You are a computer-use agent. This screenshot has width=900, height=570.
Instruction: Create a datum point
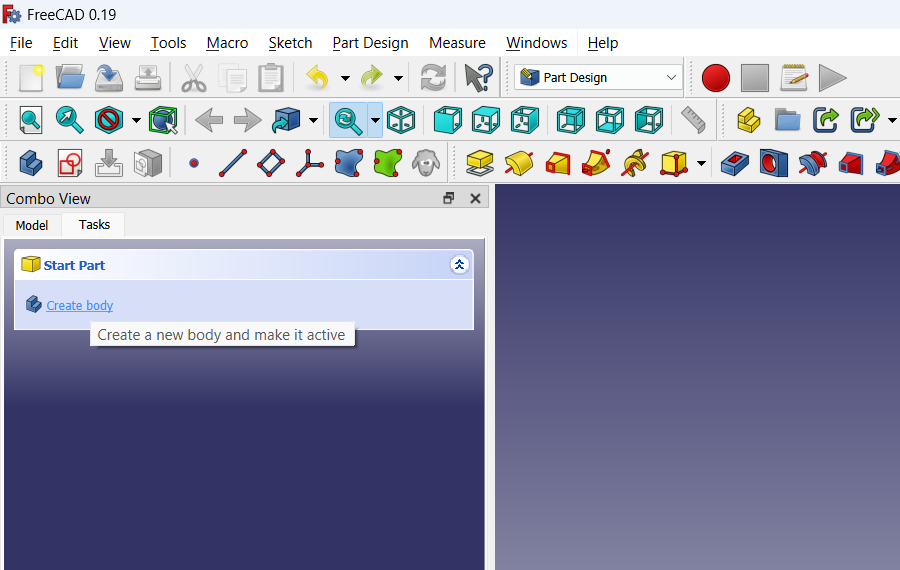194,164
